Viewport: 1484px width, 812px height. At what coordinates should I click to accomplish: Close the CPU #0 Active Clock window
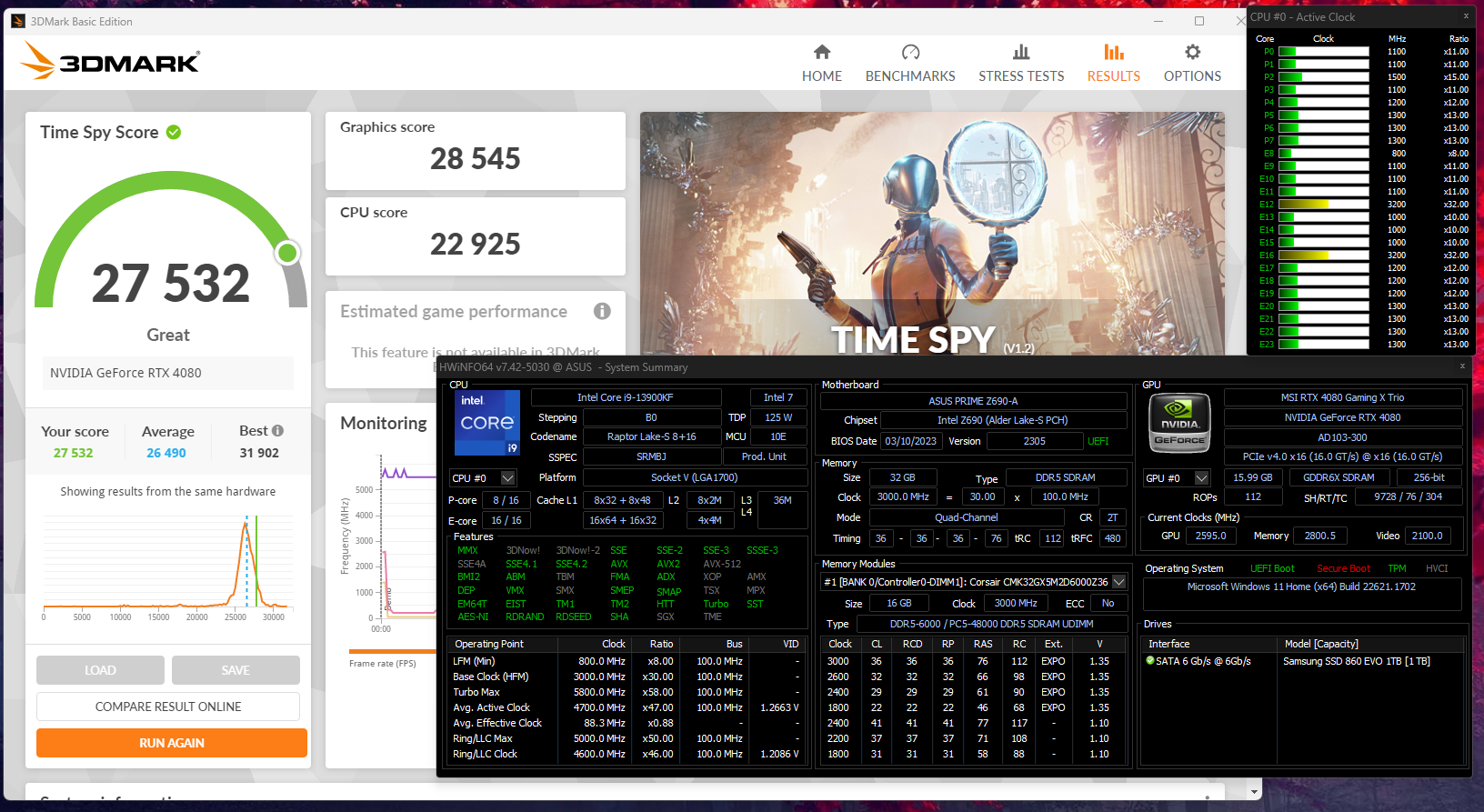tap(1466, 16)
